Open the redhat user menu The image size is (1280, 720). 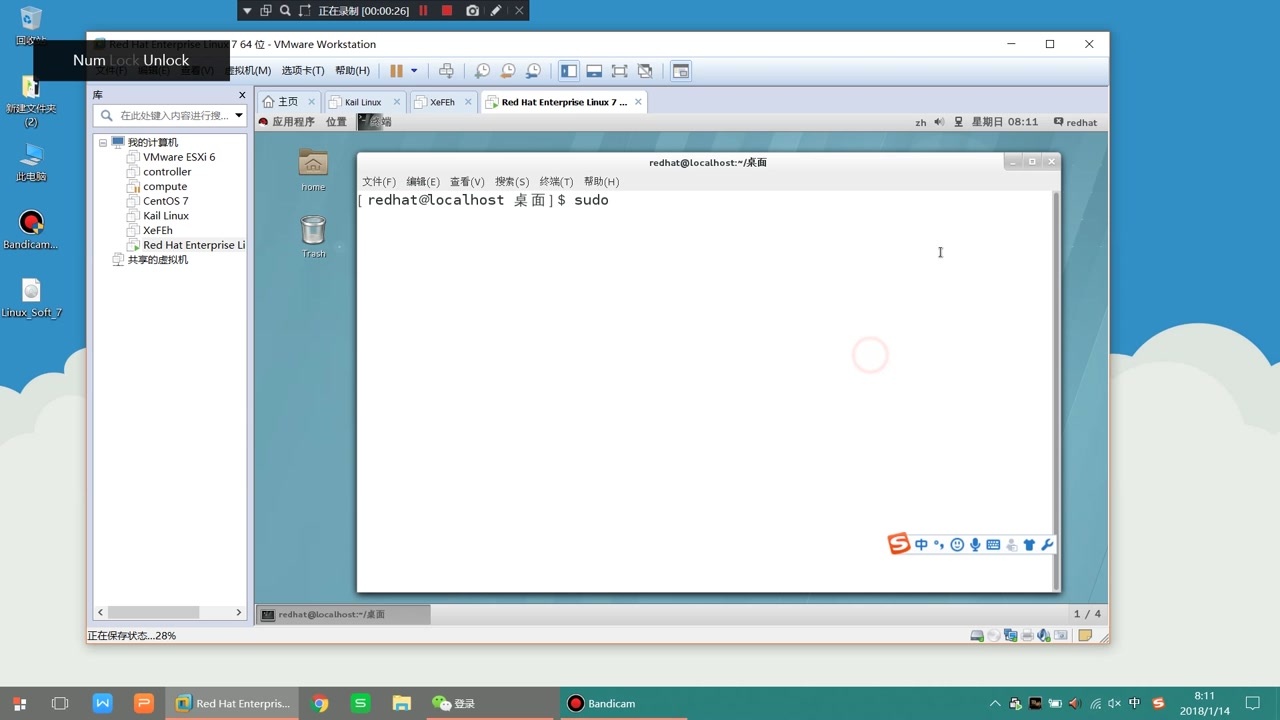[x=1075, y=122]
